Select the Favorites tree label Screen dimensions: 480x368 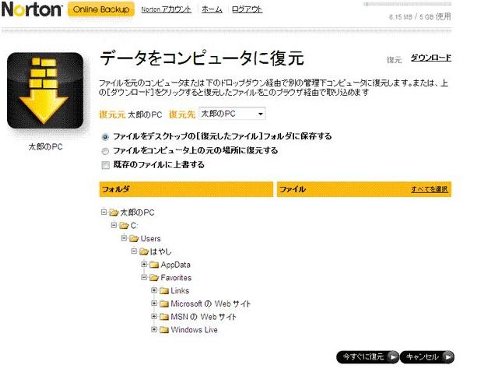(176, 278)
